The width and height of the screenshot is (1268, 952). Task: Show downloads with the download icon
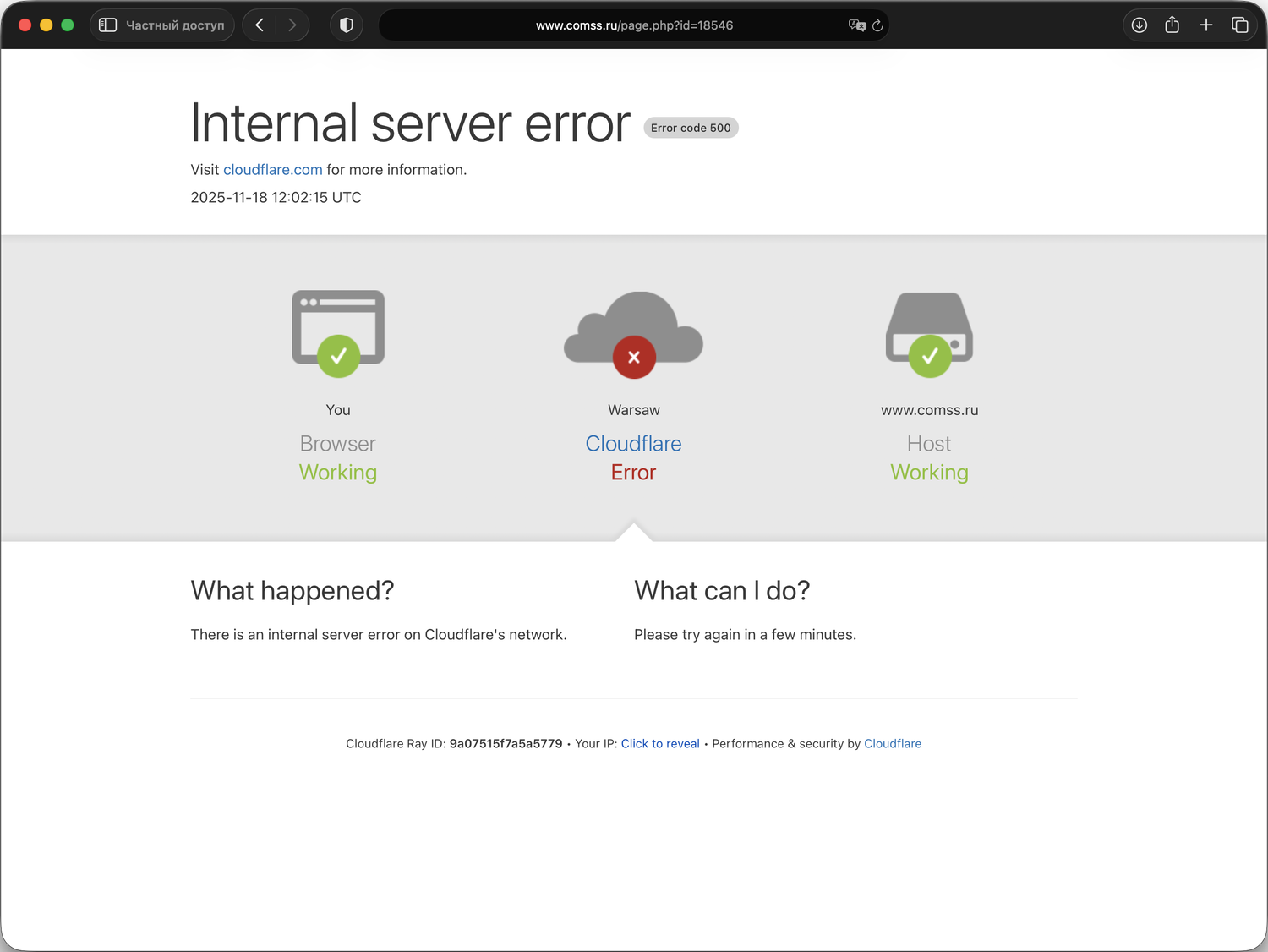point(1140,25)
